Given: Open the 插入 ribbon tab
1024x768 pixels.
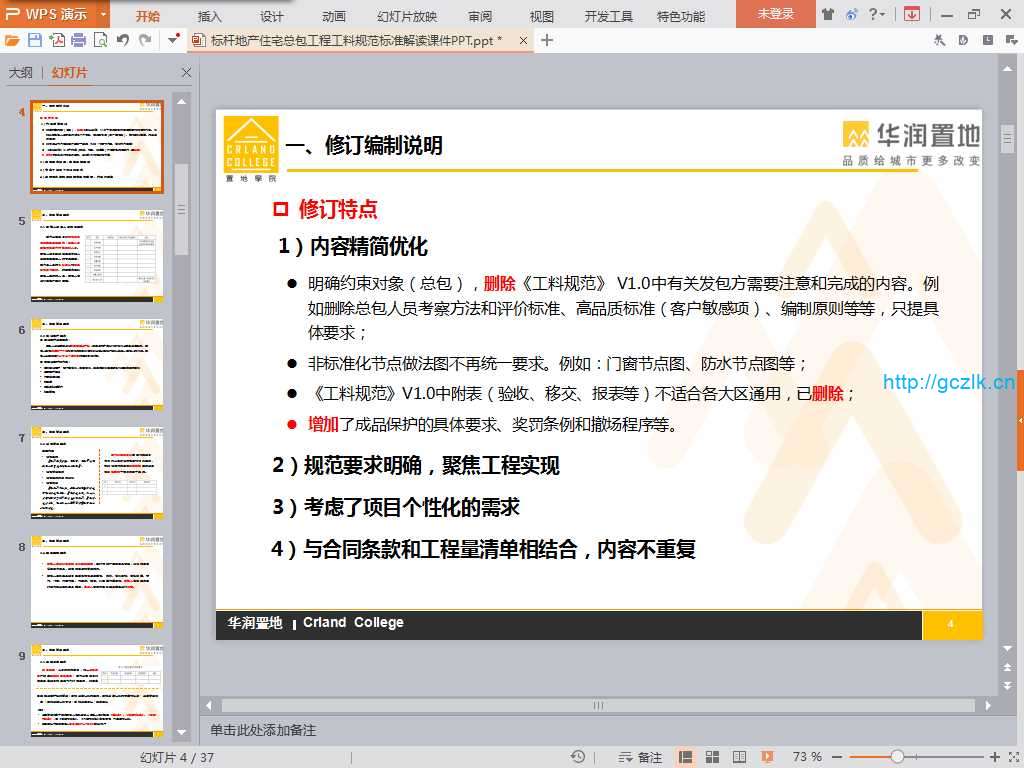Looking at the screenshot, I should 210,16.
